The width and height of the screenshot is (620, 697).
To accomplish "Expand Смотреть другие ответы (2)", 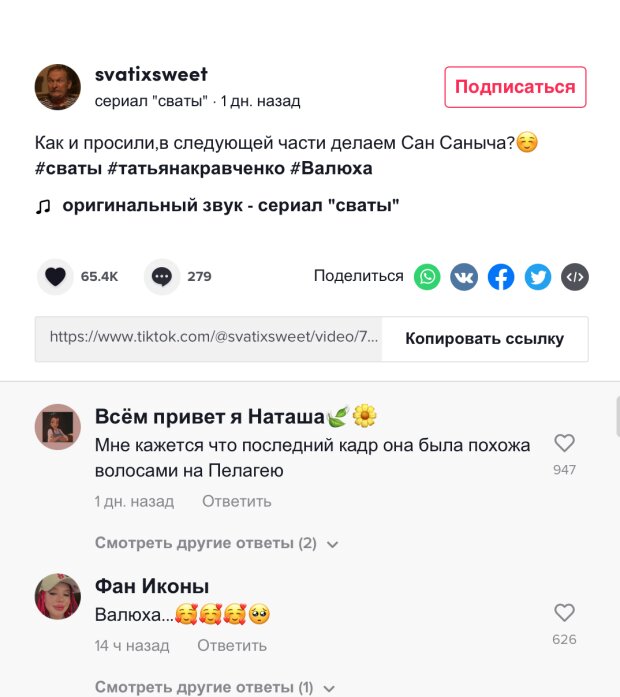I will coord(216,543).
